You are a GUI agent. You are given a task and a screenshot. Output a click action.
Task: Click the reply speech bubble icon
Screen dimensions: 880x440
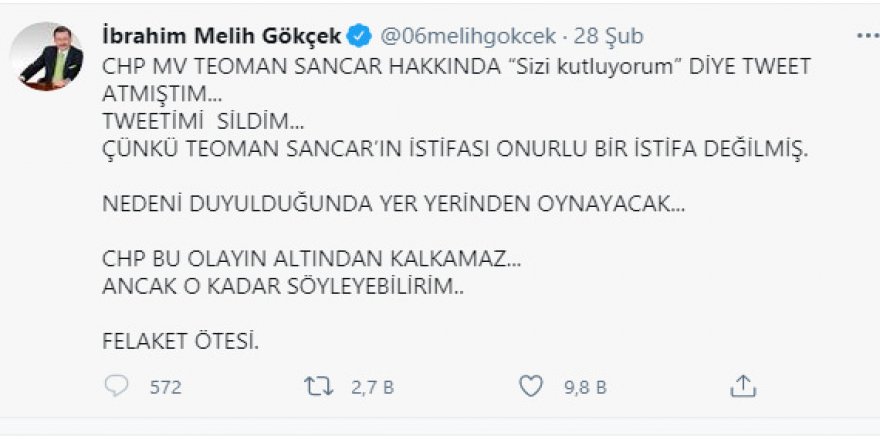click(117, 386)
